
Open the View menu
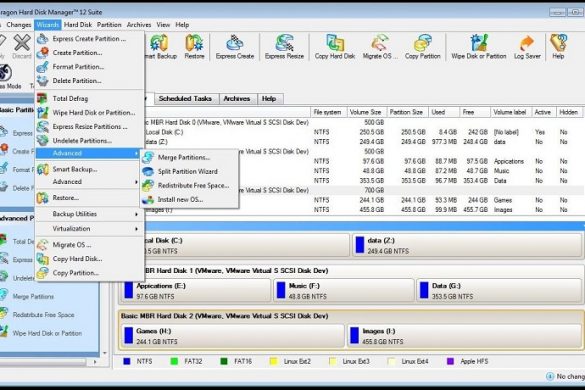(163, 25)
